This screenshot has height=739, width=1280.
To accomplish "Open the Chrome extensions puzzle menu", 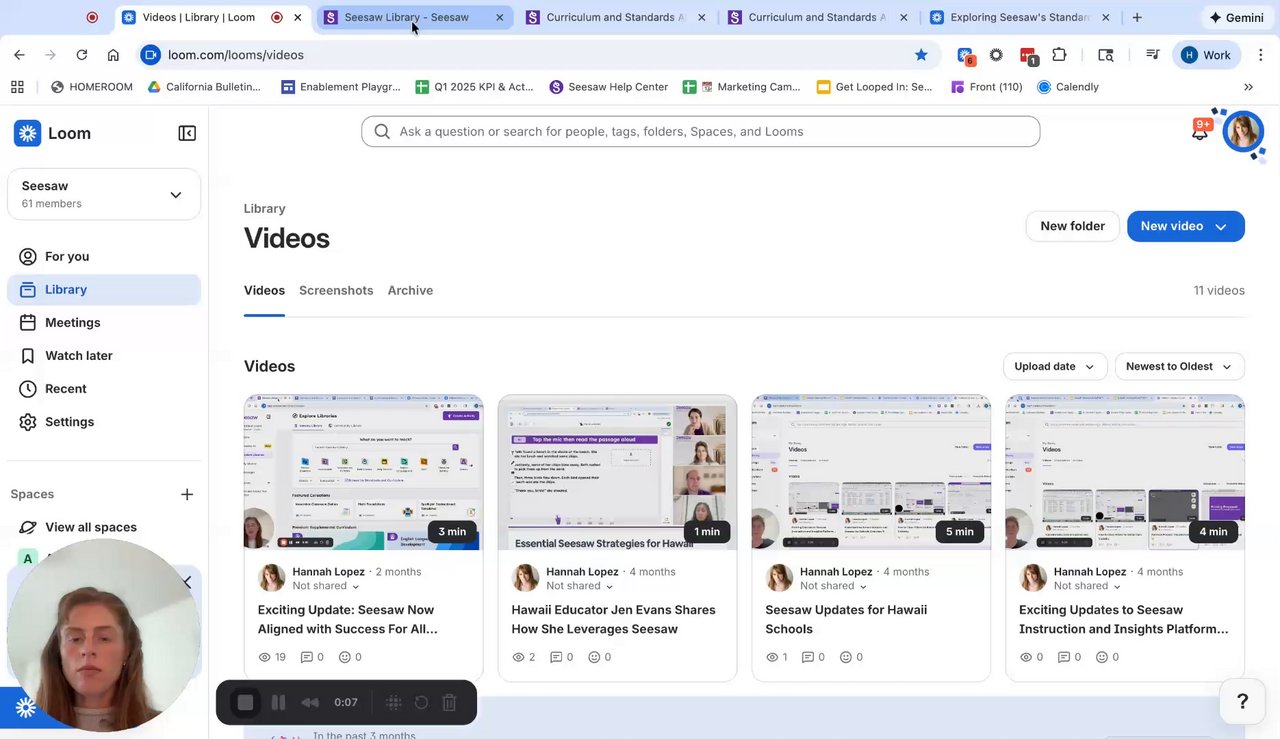I will click(1059, 55).
